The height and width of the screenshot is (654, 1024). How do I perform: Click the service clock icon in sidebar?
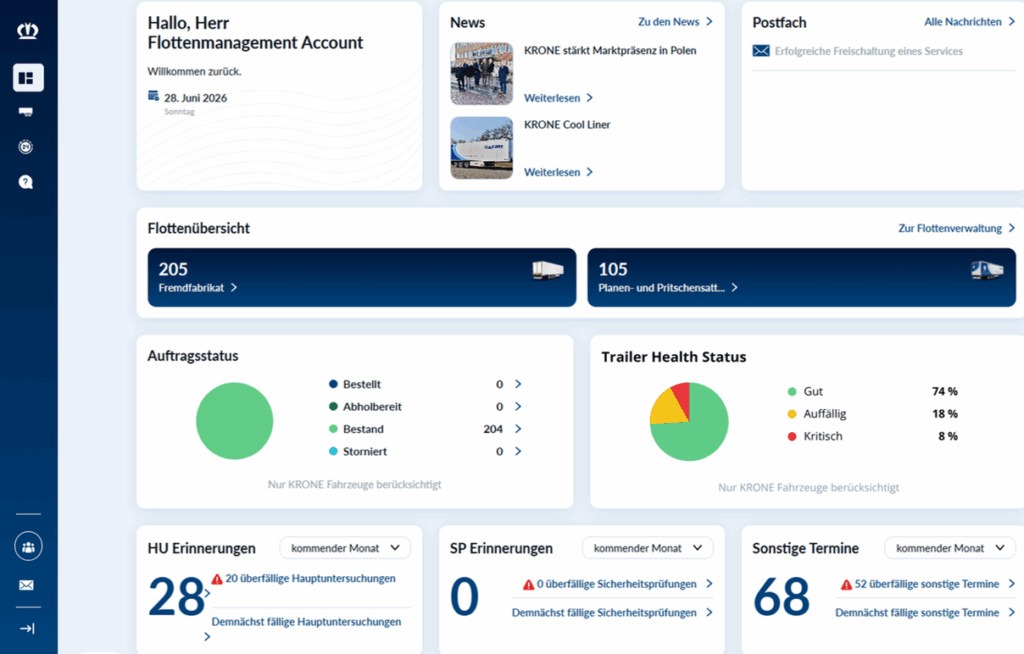pos(26,147)
